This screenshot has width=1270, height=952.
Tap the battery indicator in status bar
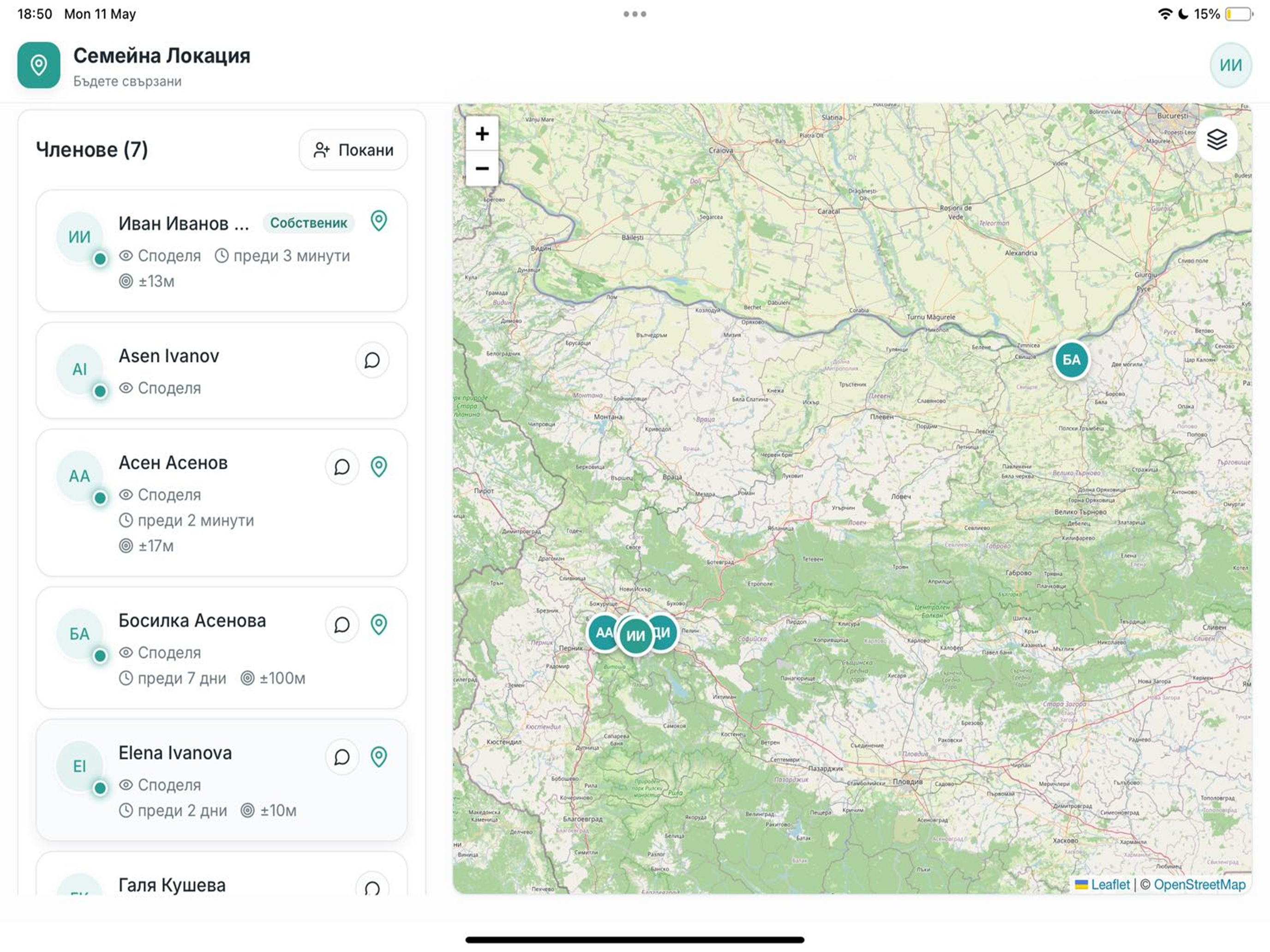point(1240,14)
